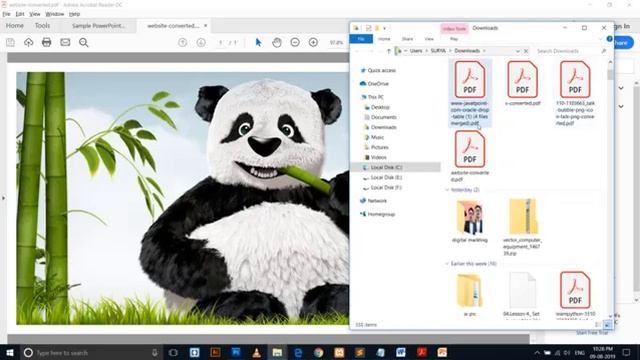Open the Share tab in Explorer ribbon

pos(407,39)
